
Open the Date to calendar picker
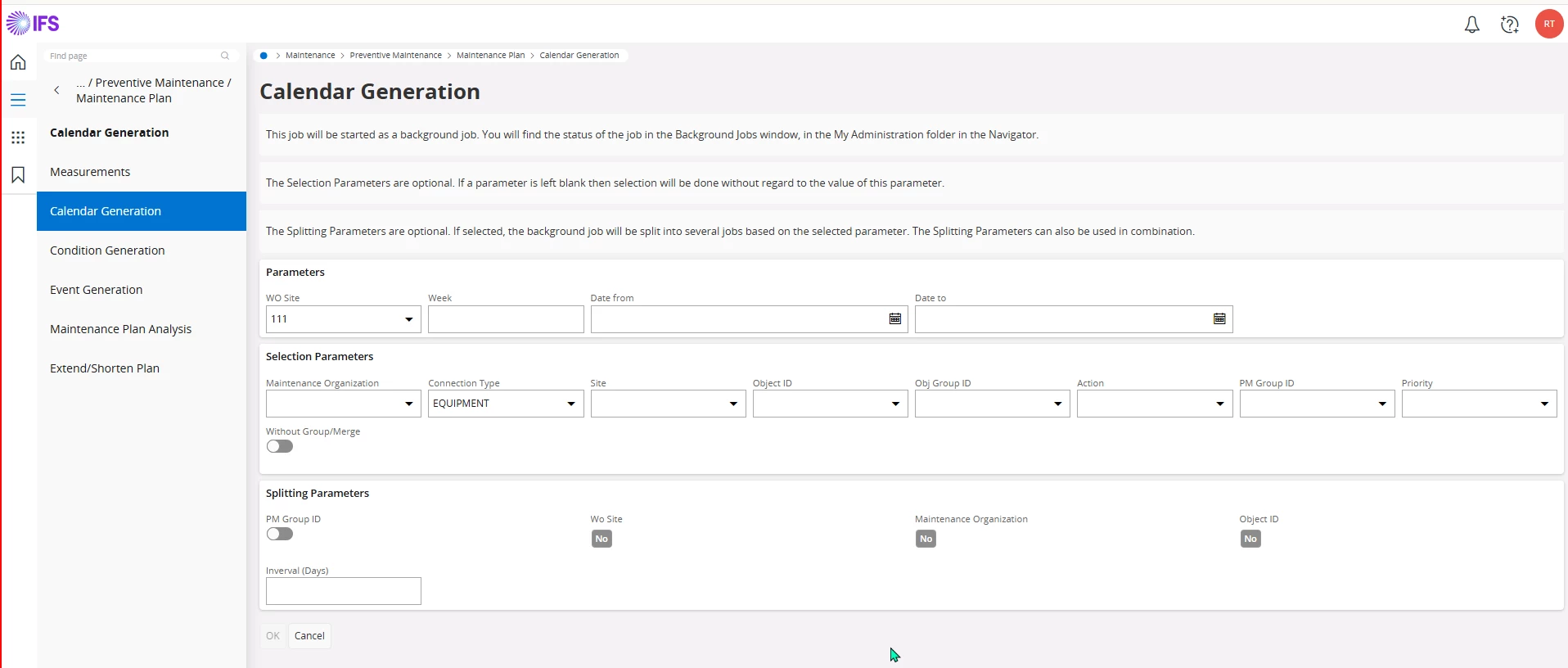tap(1219, 319)
